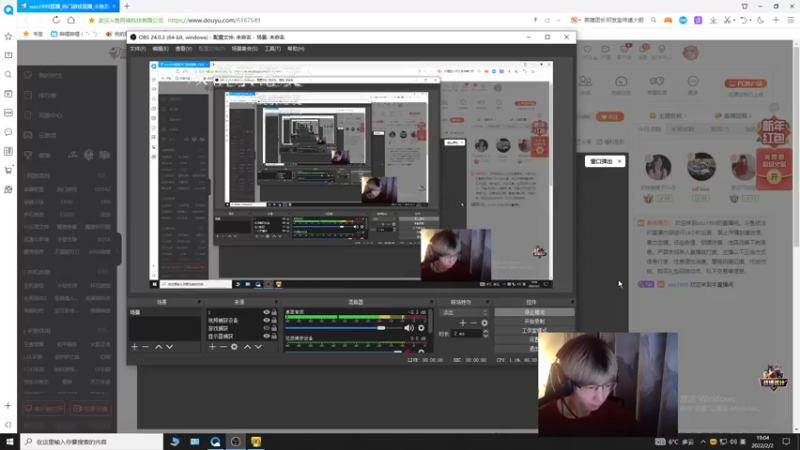The height and width of the screenshot is (450, 800).
Task: Open desktop audio settings gear in mixer
Action: [421, 328]
